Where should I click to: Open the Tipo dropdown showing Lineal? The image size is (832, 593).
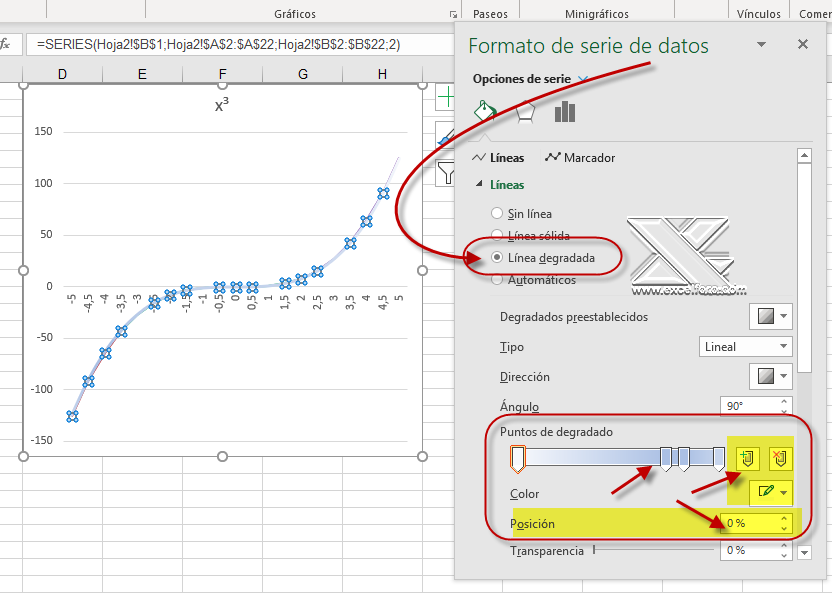pos(744,346)
